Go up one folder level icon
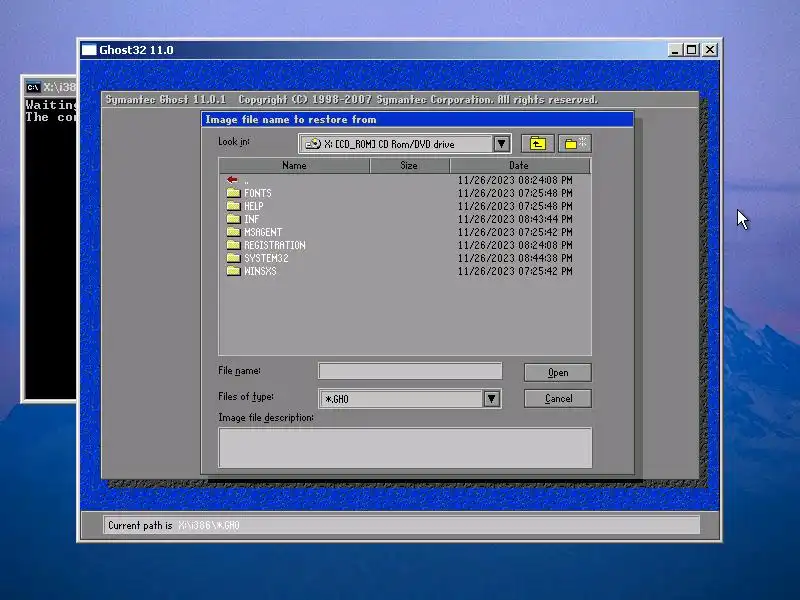The height and width of the screenshot is (600, 800). [x=537, y=144]
